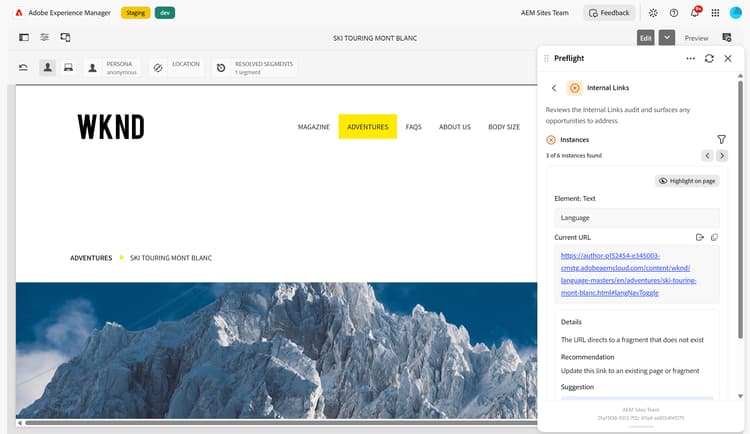Open the solutions app grid icon
The height and width of the screenshot is (434, 750).
(715, 13)
